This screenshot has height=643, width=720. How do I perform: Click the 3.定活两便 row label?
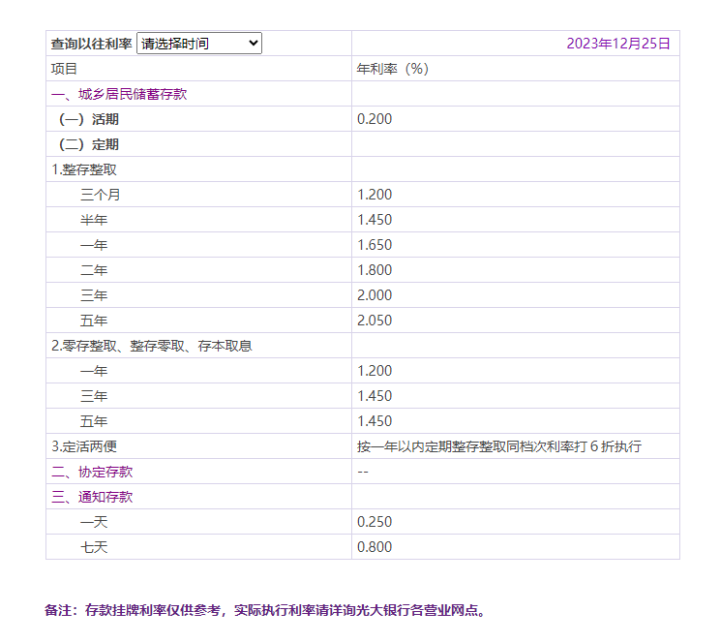pos(84,446)
